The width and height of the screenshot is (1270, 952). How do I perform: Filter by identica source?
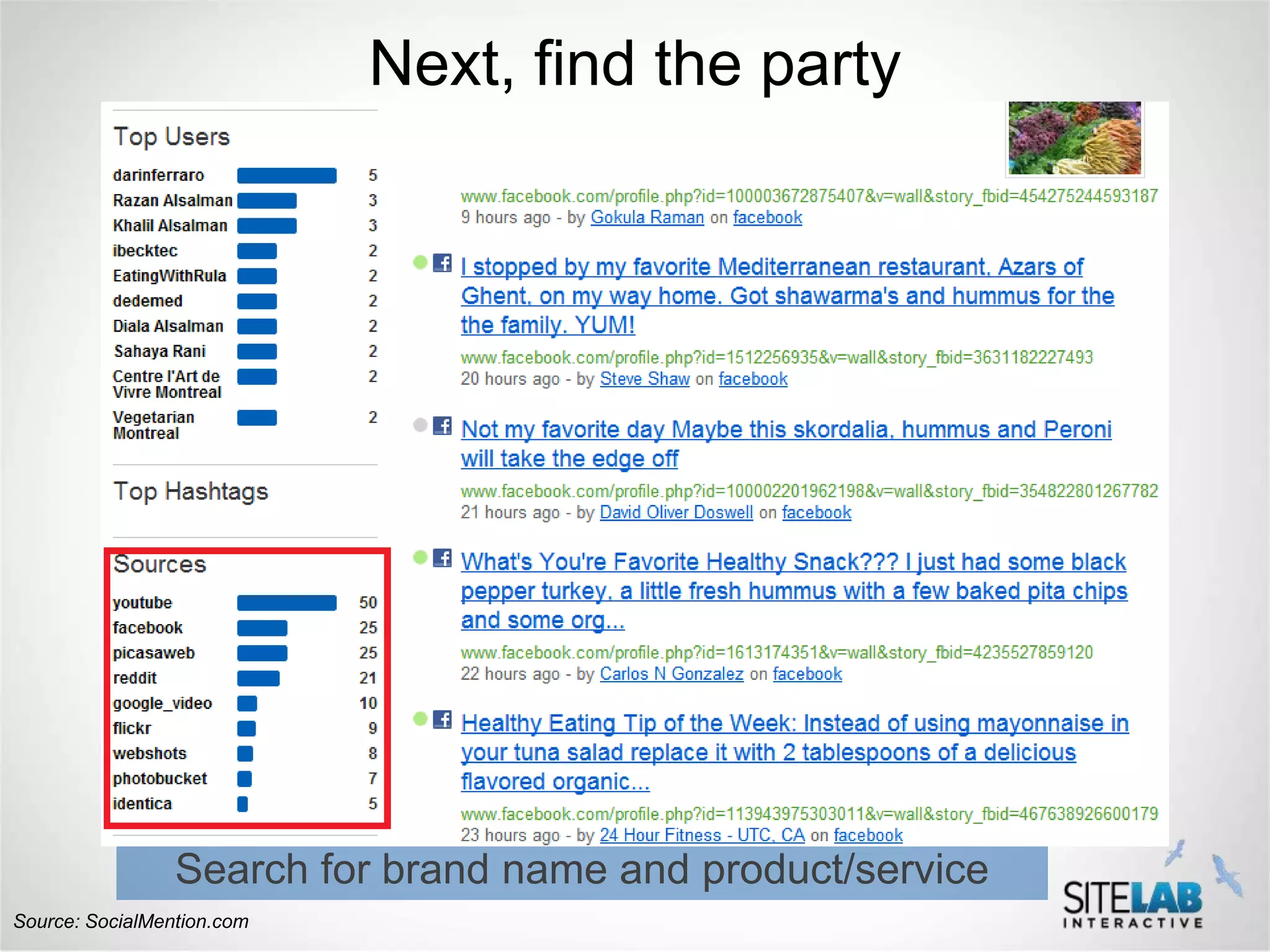coord(142,804)
